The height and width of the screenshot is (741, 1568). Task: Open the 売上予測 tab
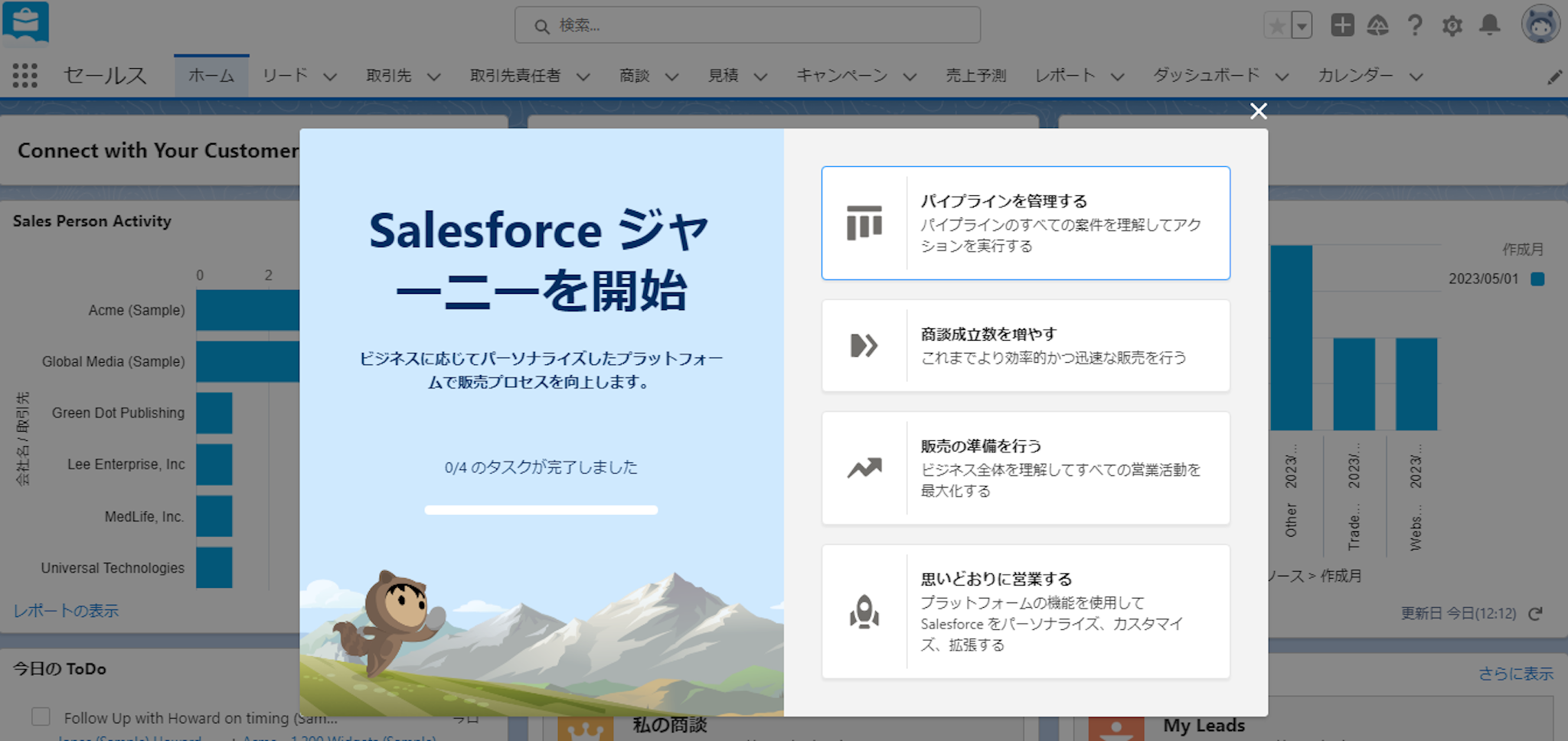click(x=975, y=76)
